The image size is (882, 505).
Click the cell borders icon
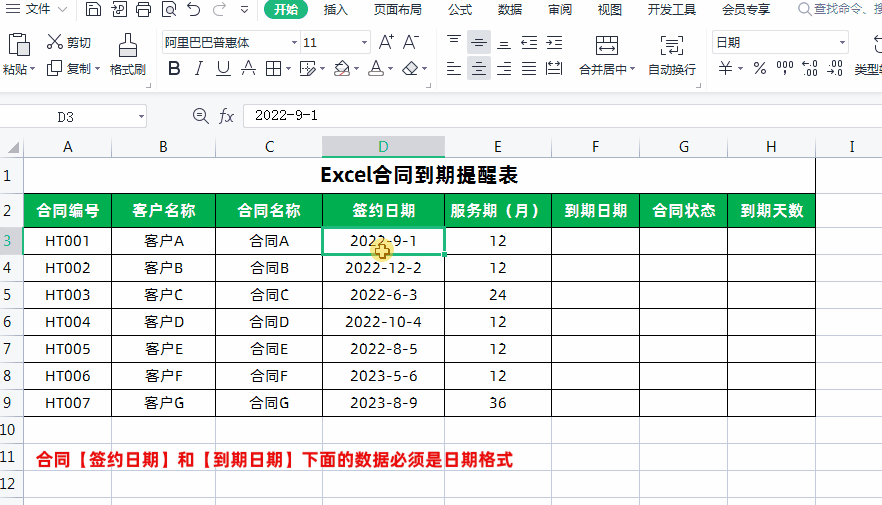click(x=273, y=69)
